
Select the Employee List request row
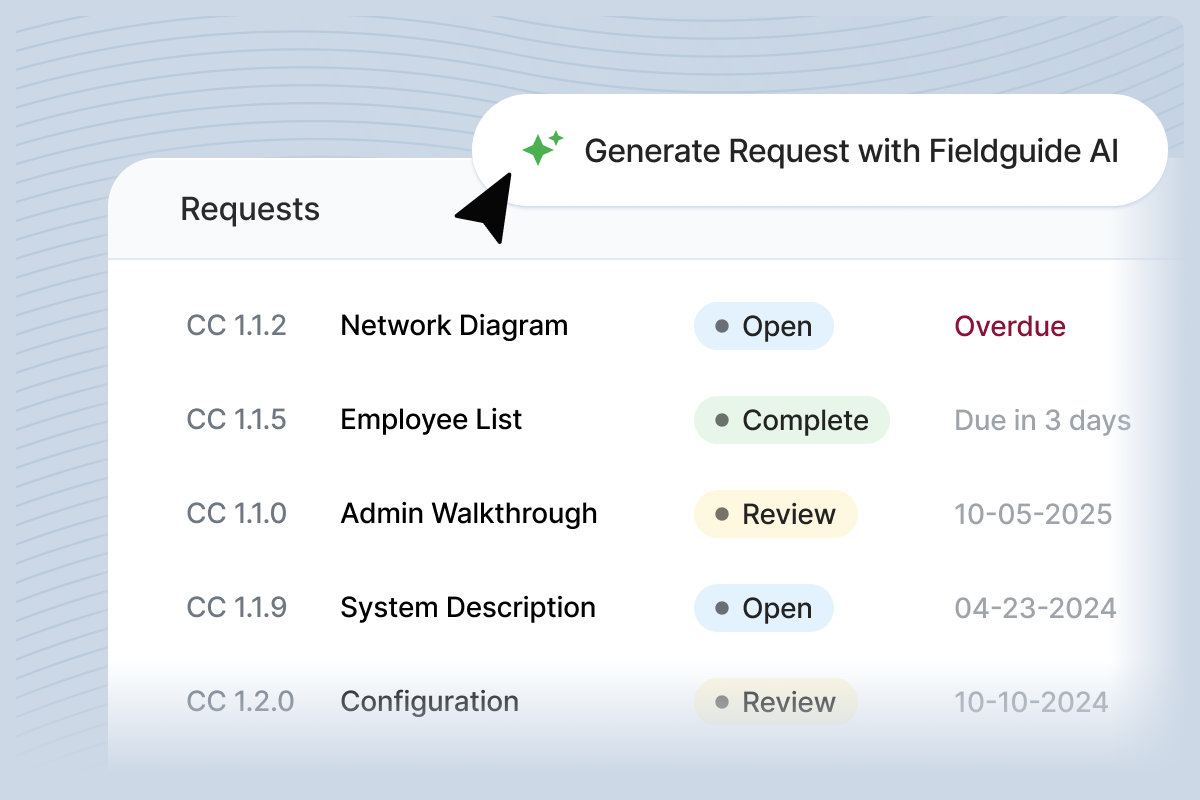431,420
